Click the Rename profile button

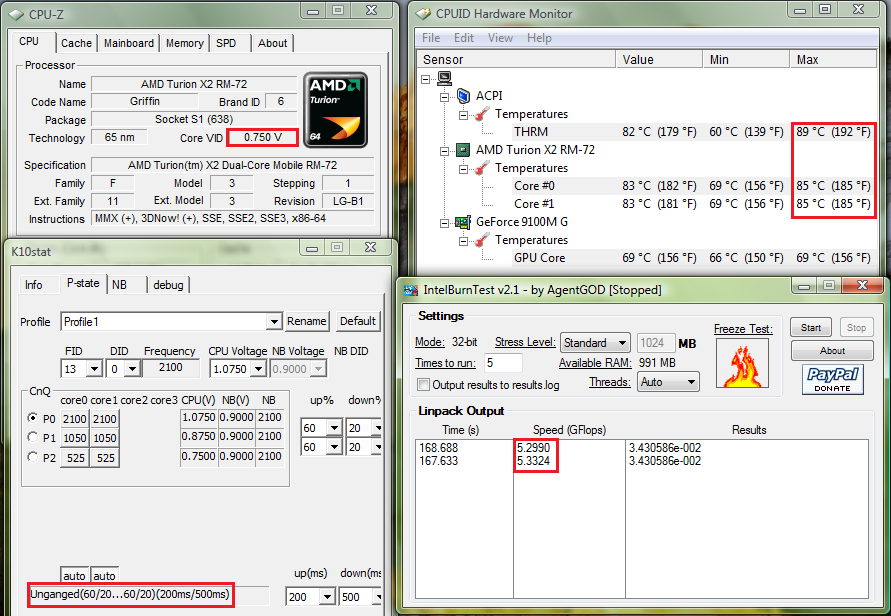click(x=306, y=321)
